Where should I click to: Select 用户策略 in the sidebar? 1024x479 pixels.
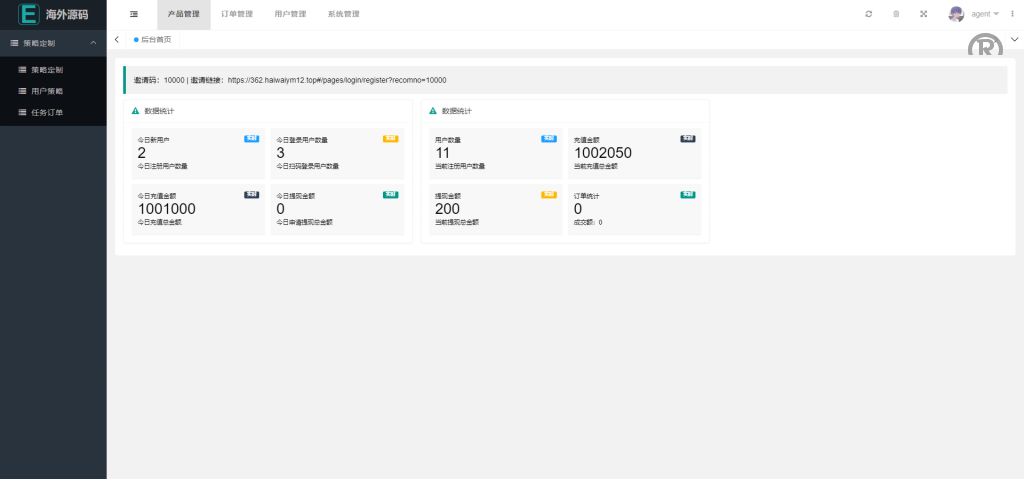point(47,91)
